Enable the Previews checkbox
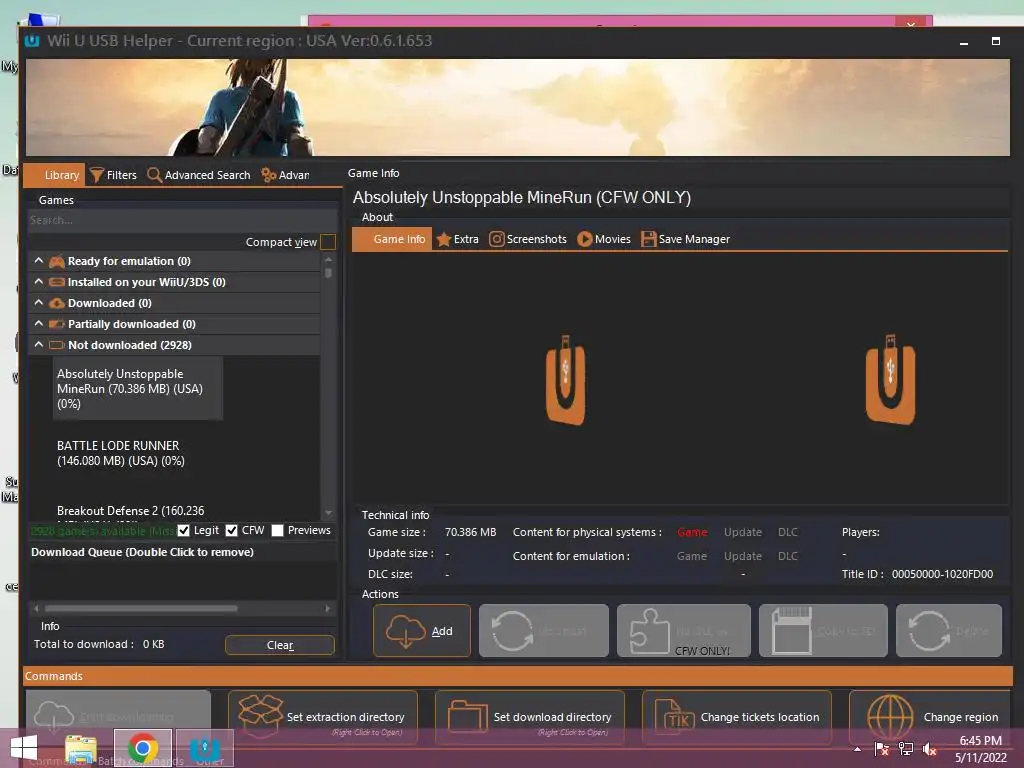This screenshot has height=768, width=1024. 278,530
